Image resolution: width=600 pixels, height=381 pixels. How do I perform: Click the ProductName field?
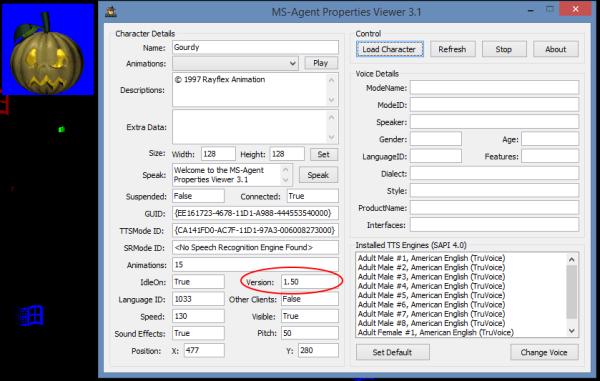click(494, 208)
